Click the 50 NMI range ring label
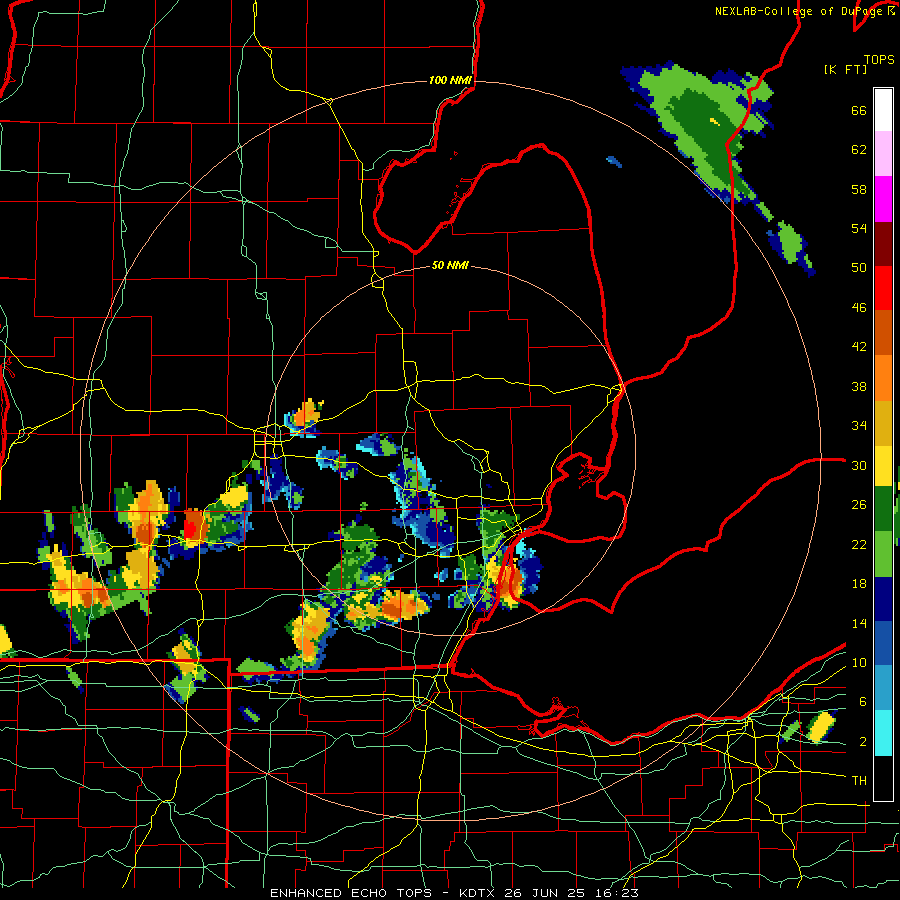The image size is (900, 900). tap(450, 265)
